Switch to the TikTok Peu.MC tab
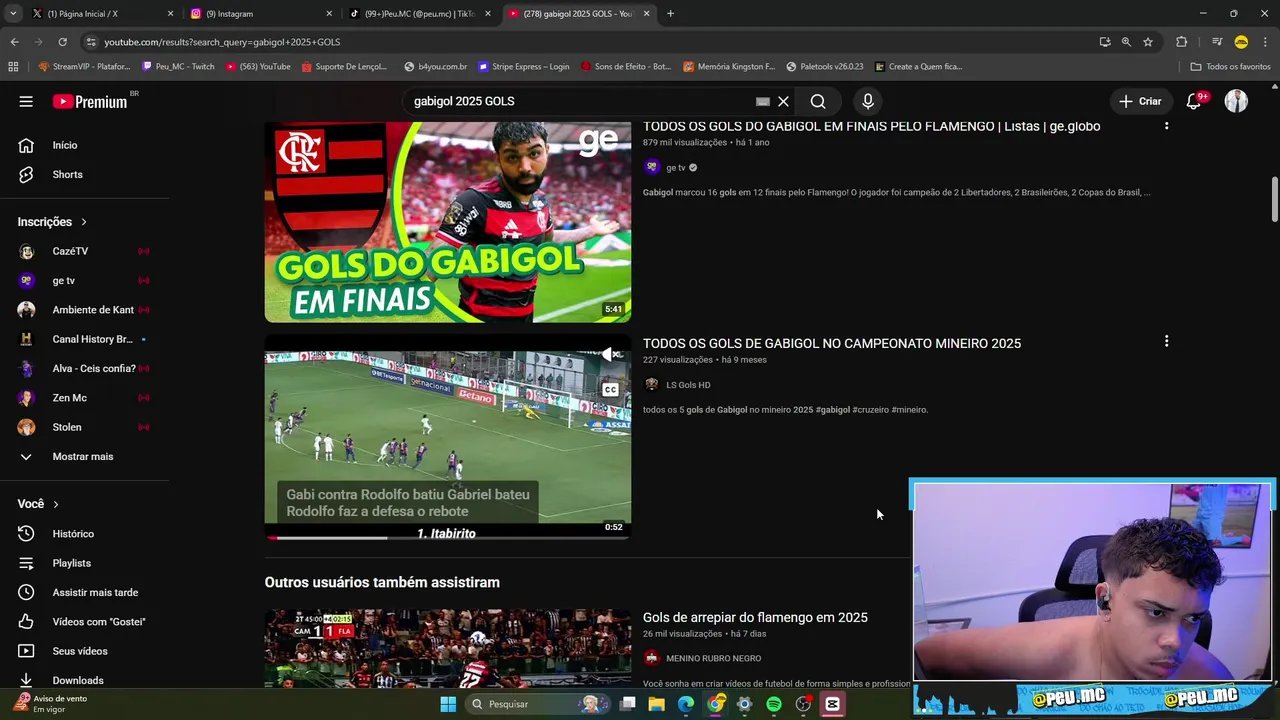Viewport: 1280px width, 720px height. point(418,14)
